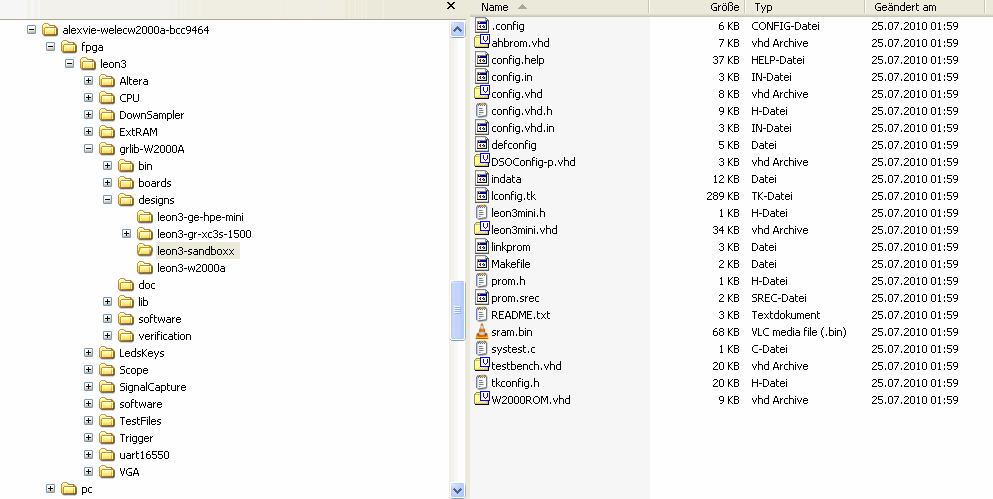This screenshot has width=993, height=499.
Task: Select the uart16550 folder
Action: (x=144, y=455)
